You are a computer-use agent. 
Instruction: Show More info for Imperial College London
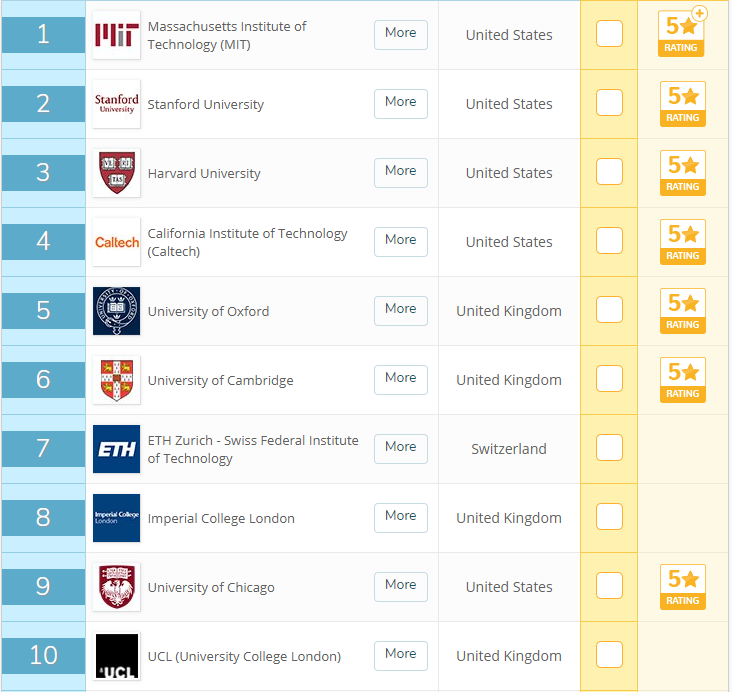[400, 517]
